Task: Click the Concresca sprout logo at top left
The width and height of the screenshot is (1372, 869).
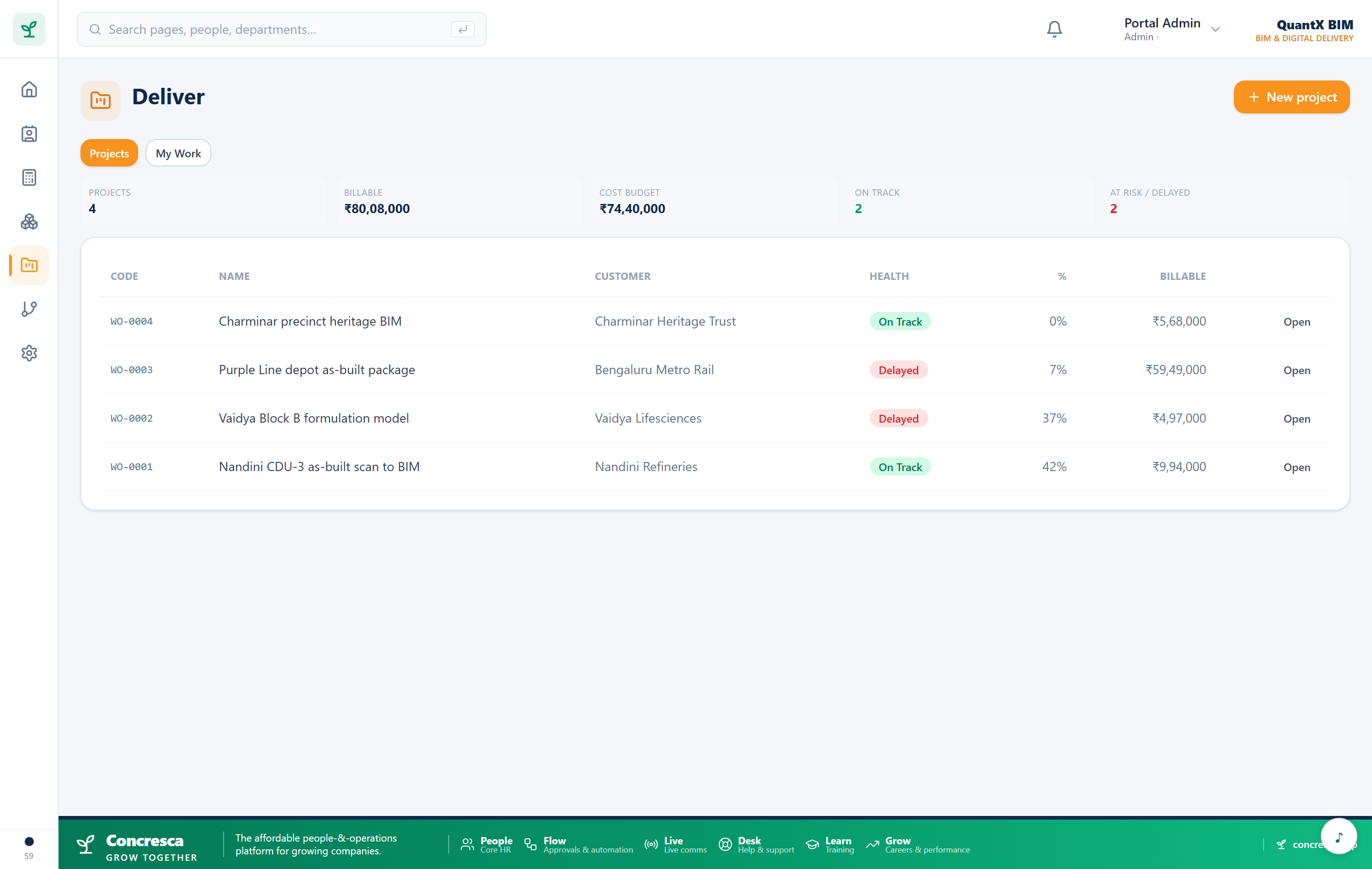Action: (29, 29)
